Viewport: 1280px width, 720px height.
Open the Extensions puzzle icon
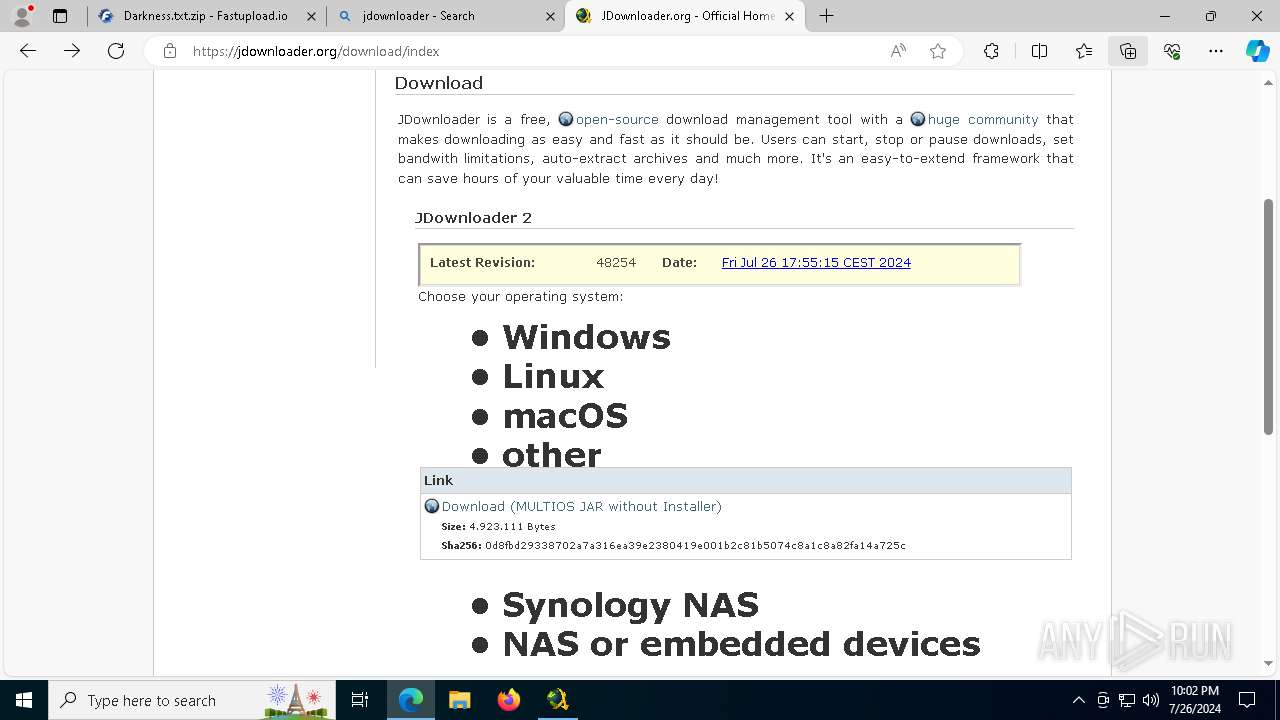(991, 51)
